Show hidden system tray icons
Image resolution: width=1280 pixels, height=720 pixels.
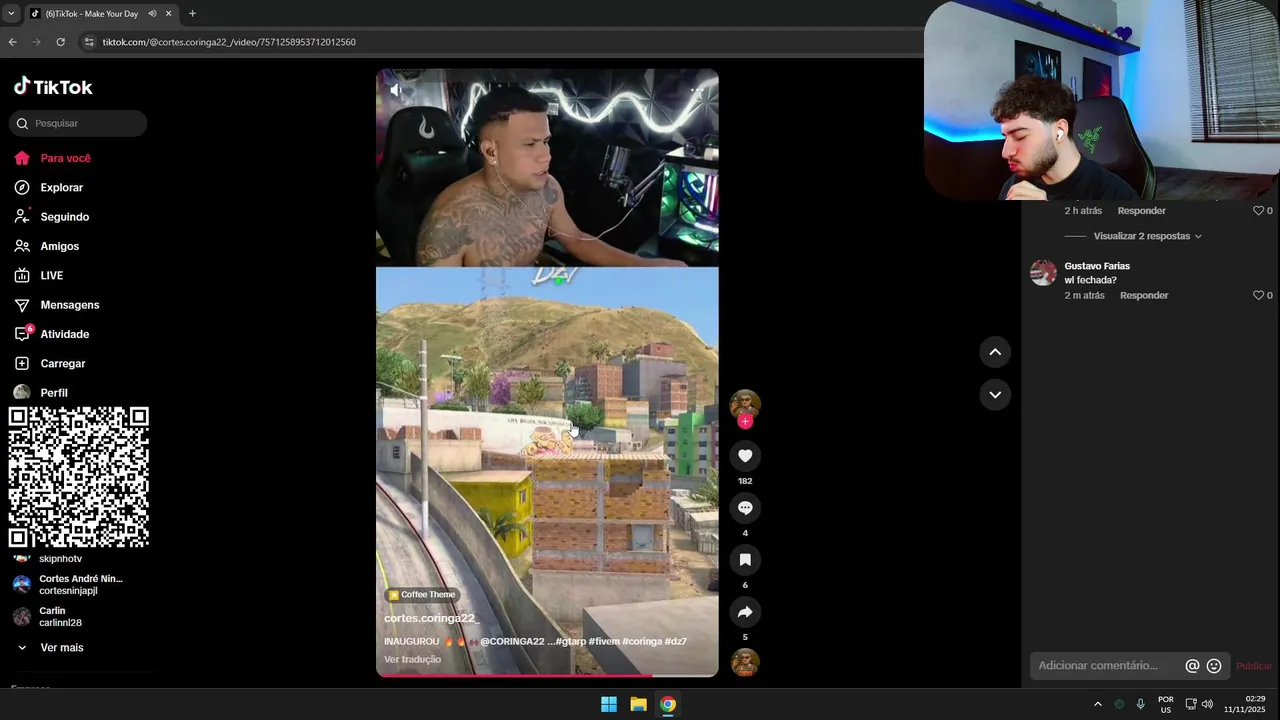coord(1097,704)
